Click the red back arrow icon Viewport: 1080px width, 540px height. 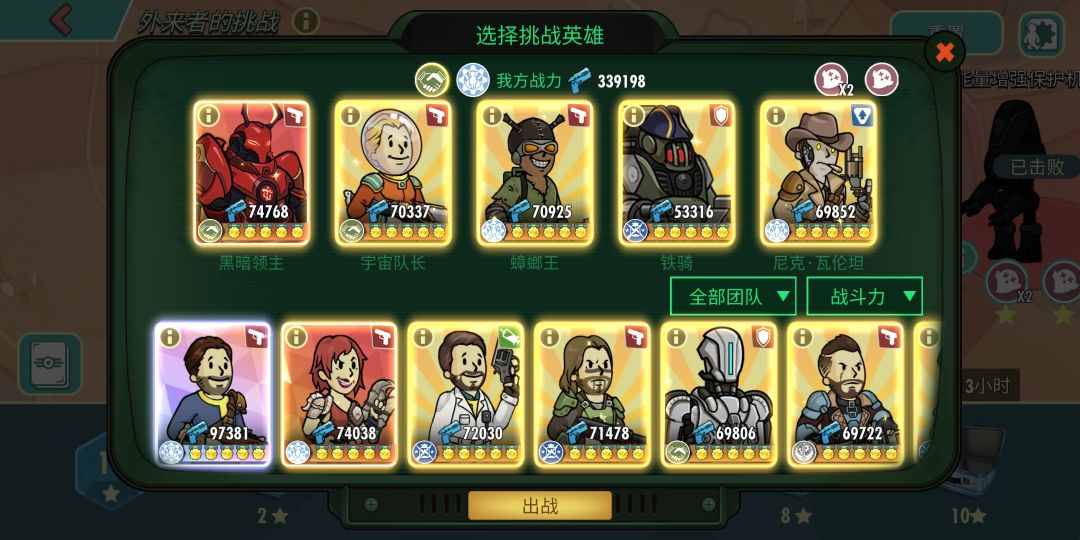61,19
